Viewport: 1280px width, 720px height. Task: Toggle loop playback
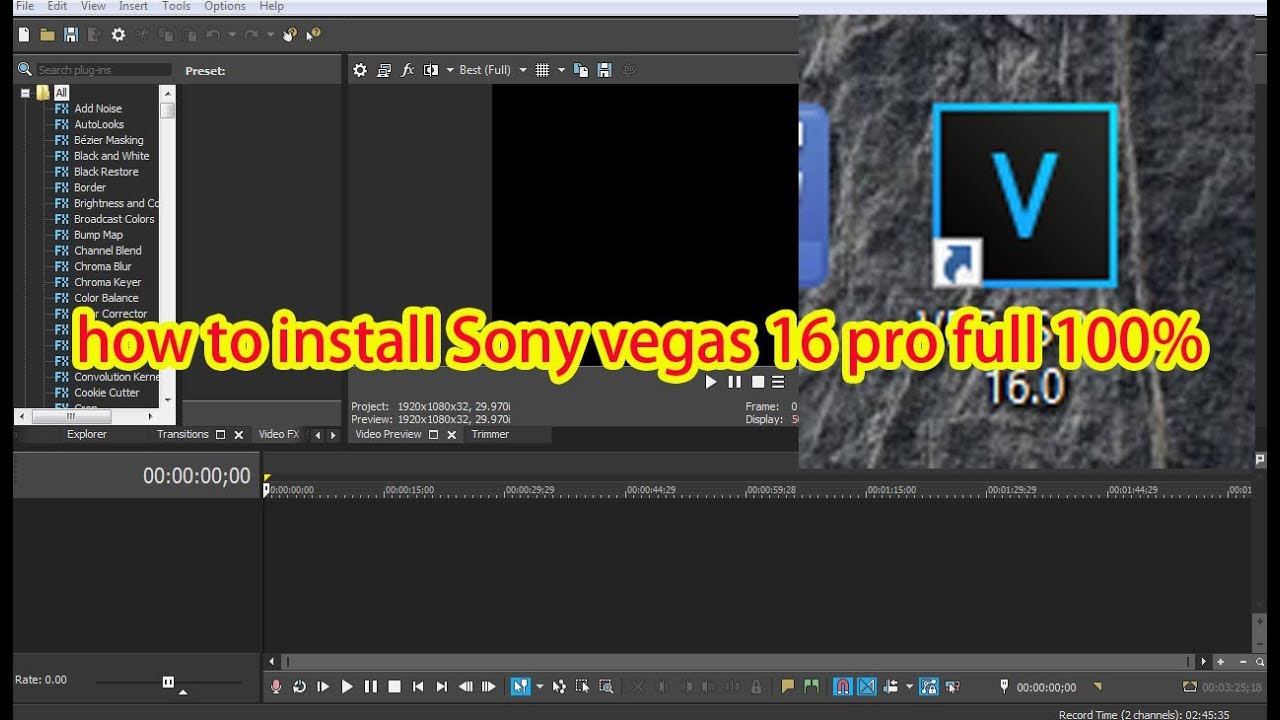[x=299, y=687]
